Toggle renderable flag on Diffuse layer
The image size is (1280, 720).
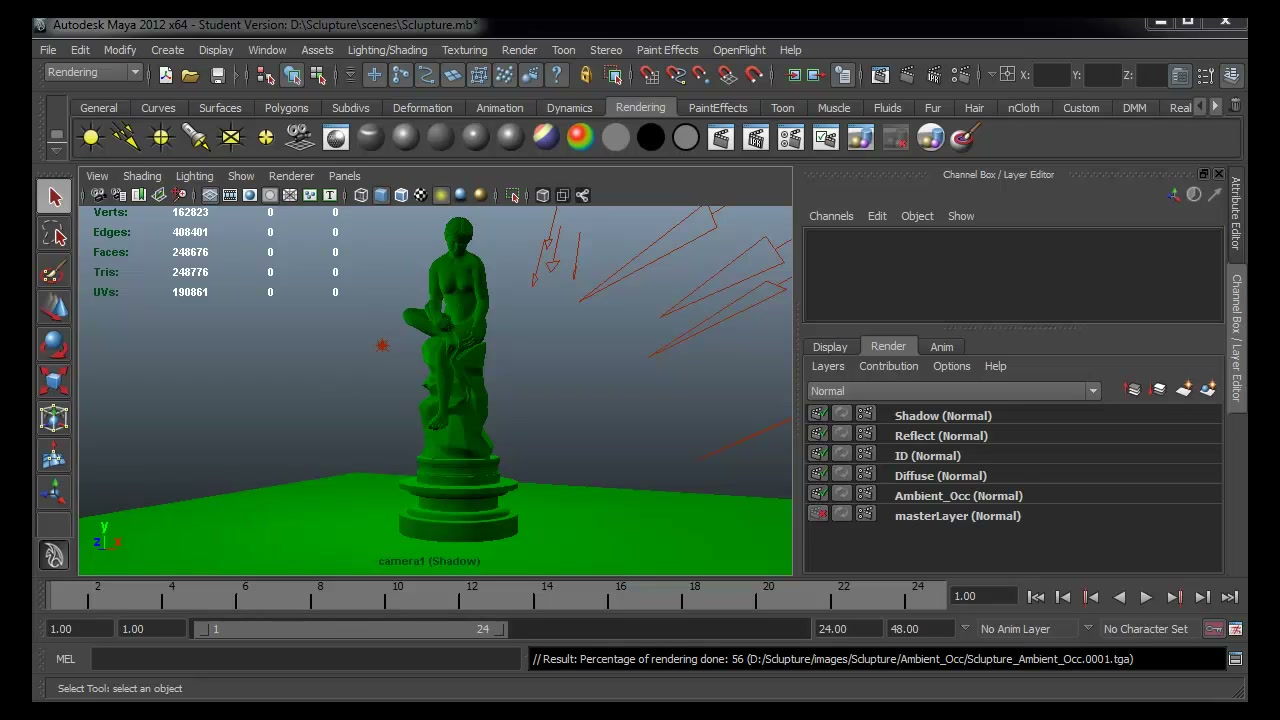pyautogui.click(x=819, y=475)
